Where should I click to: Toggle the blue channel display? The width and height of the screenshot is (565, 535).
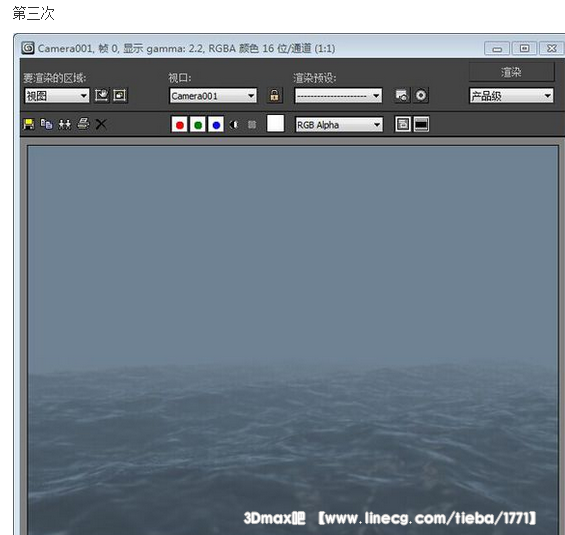[x=216, y=125]
